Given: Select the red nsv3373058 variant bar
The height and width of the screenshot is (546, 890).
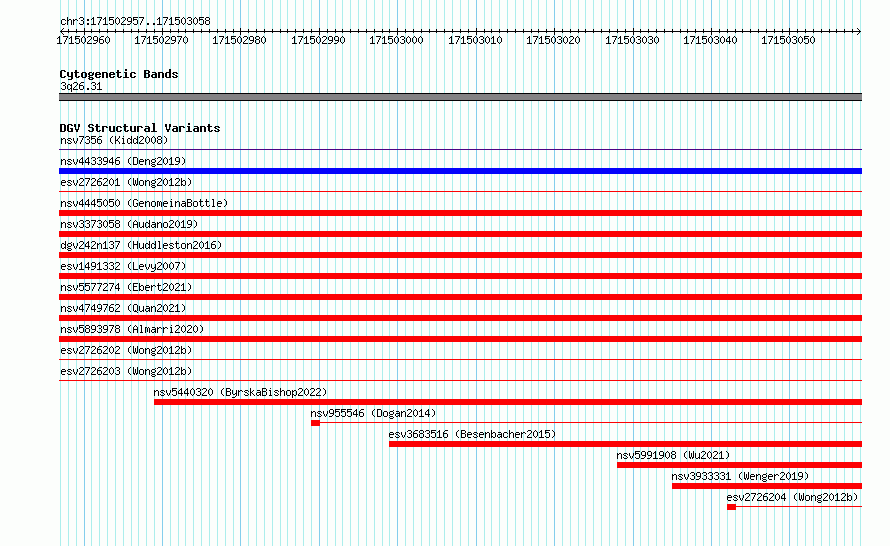Looking at the screenshot, I should [460, 234].
